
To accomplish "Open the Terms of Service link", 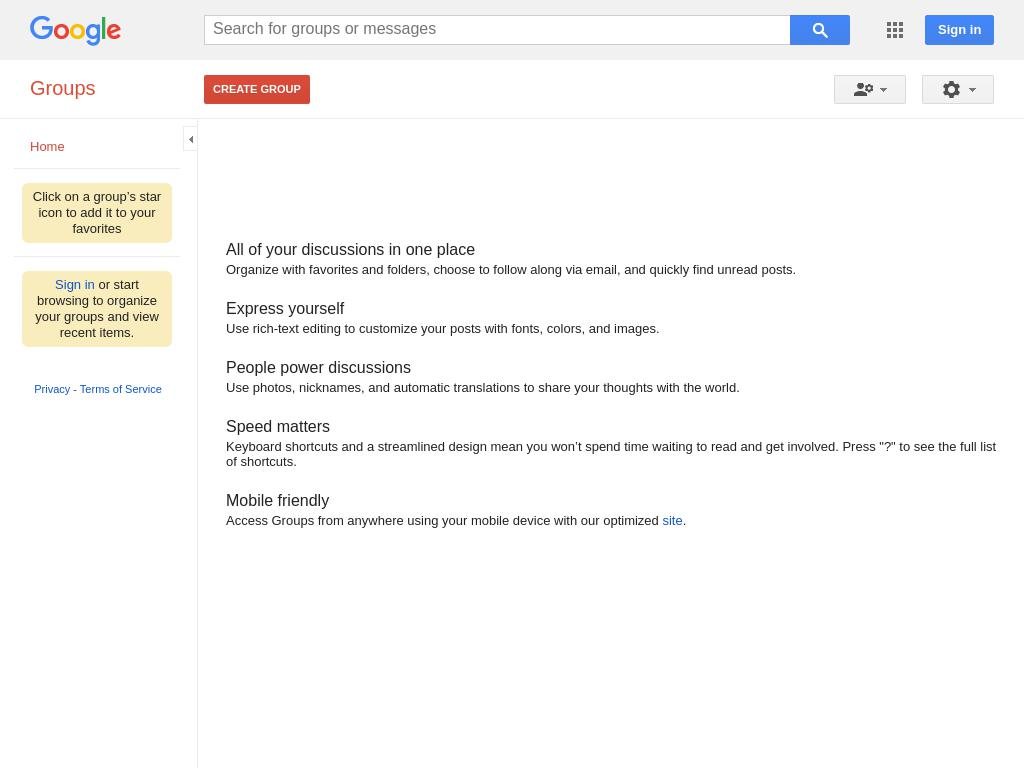I will 120,389.
